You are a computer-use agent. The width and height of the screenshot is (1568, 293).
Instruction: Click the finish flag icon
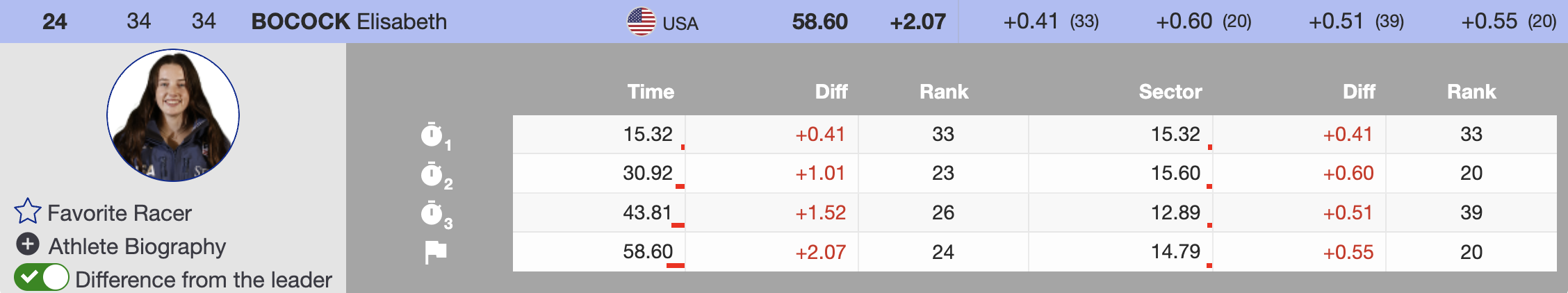[x=436, y=252]
